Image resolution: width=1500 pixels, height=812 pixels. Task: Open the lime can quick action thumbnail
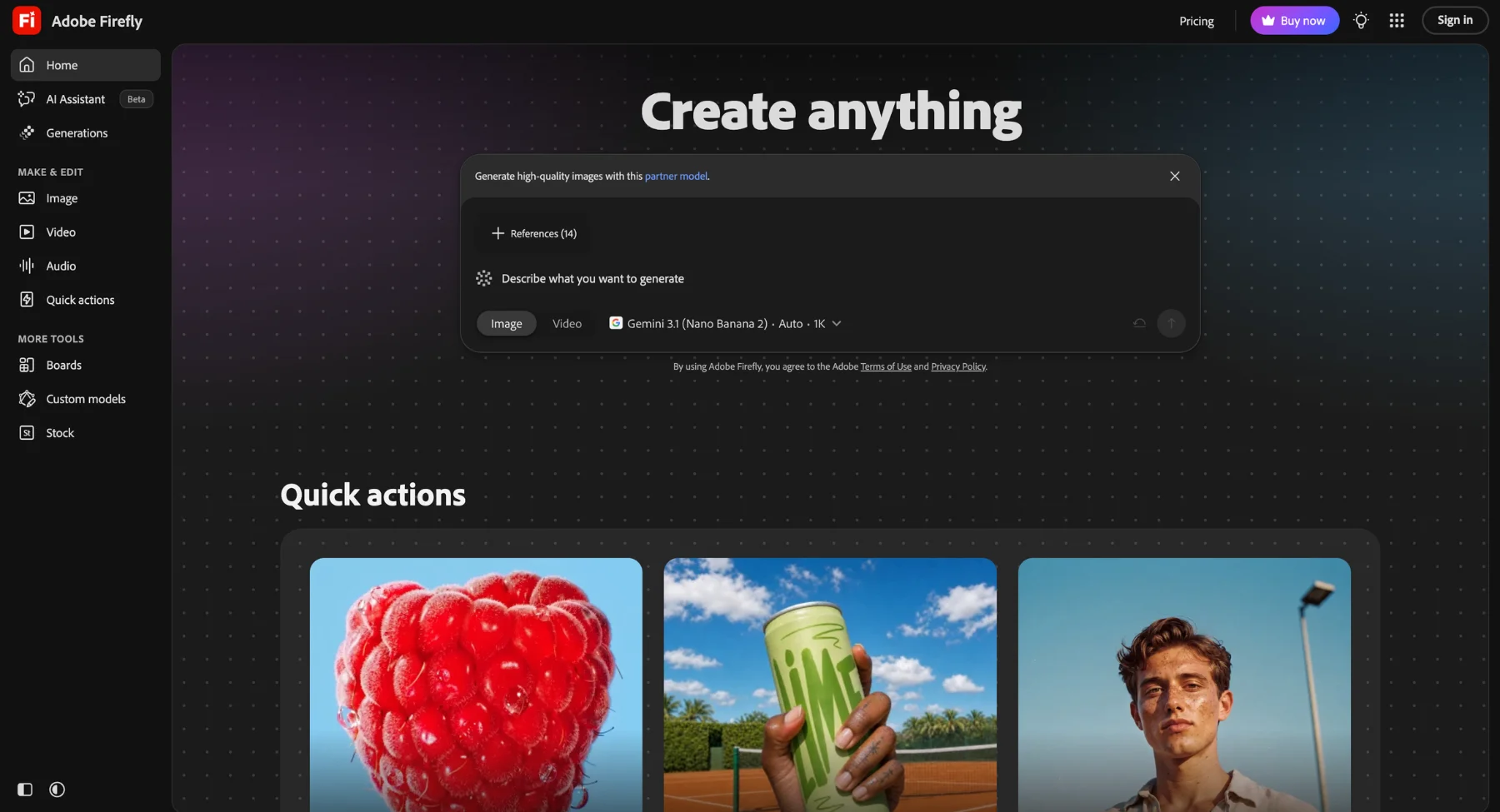(x=830, y=685)
